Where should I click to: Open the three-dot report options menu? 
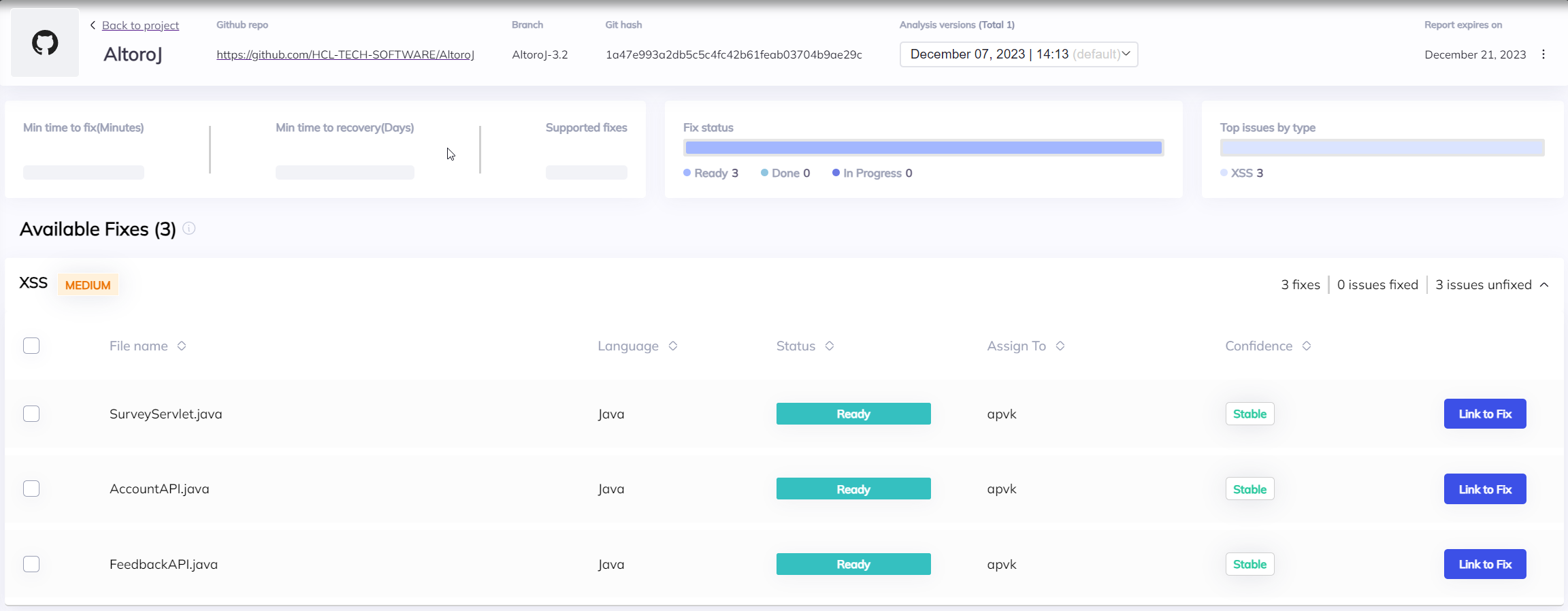(x=1543, y=54)
